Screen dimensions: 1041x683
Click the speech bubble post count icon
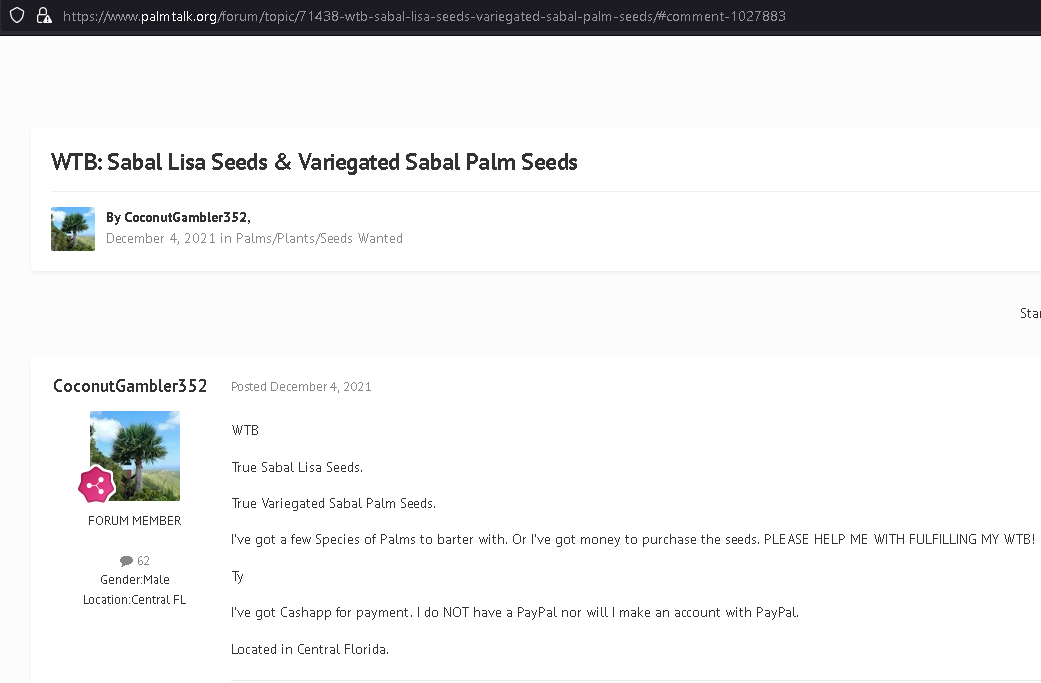tap(126, 561)
